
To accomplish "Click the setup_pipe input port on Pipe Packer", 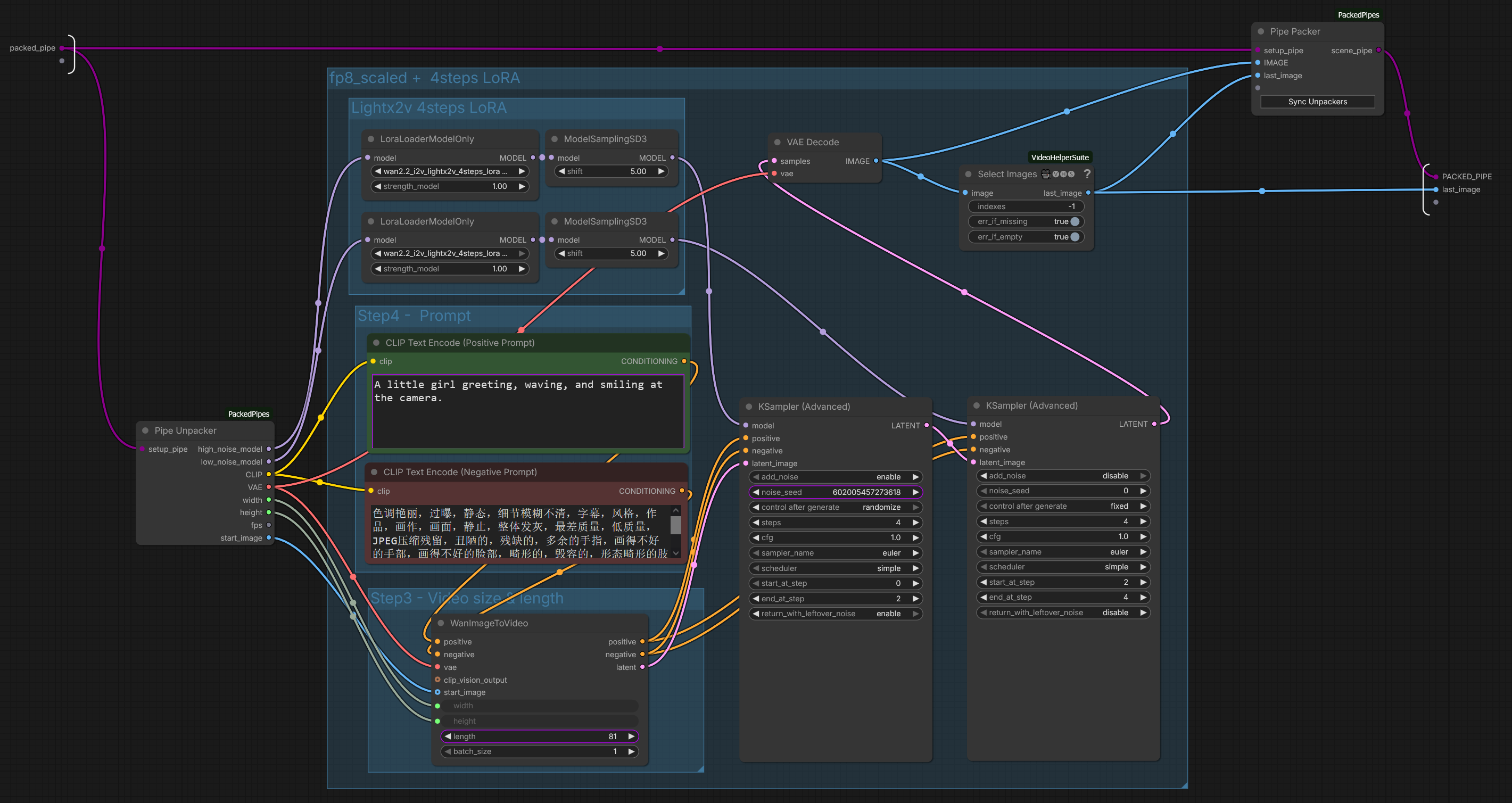I will tap(1258, 50).
